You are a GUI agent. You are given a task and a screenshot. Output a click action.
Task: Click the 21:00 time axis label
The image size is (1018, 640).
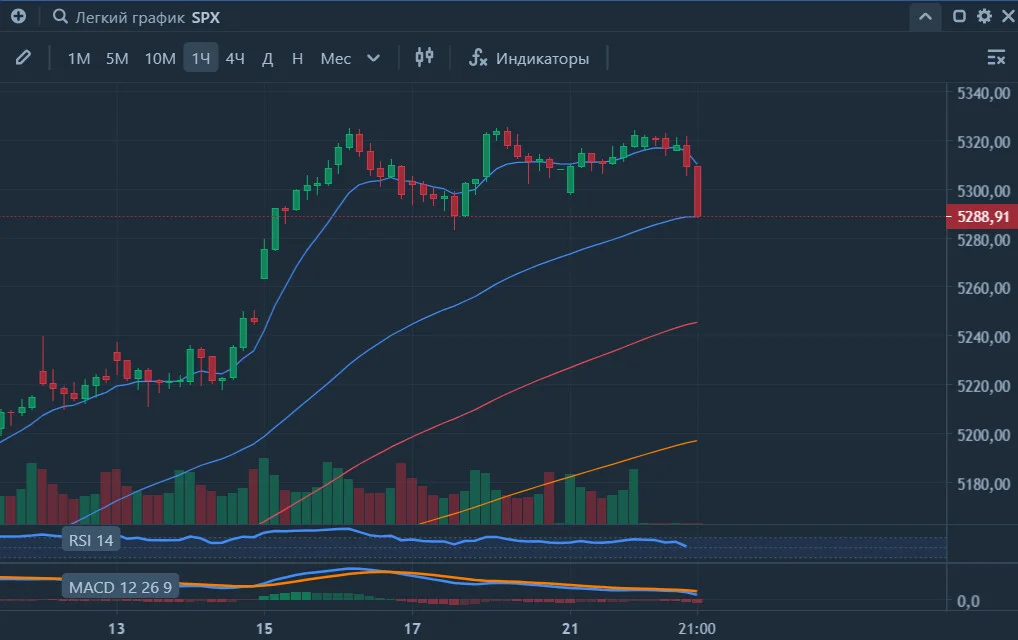(x=697, y=629)
